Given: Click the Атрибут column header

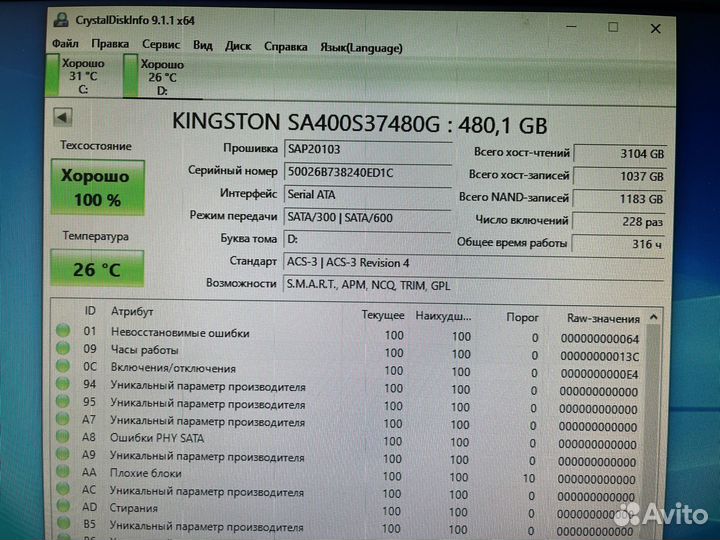Looking at the screenshot, I should click(x=132, y=311).
